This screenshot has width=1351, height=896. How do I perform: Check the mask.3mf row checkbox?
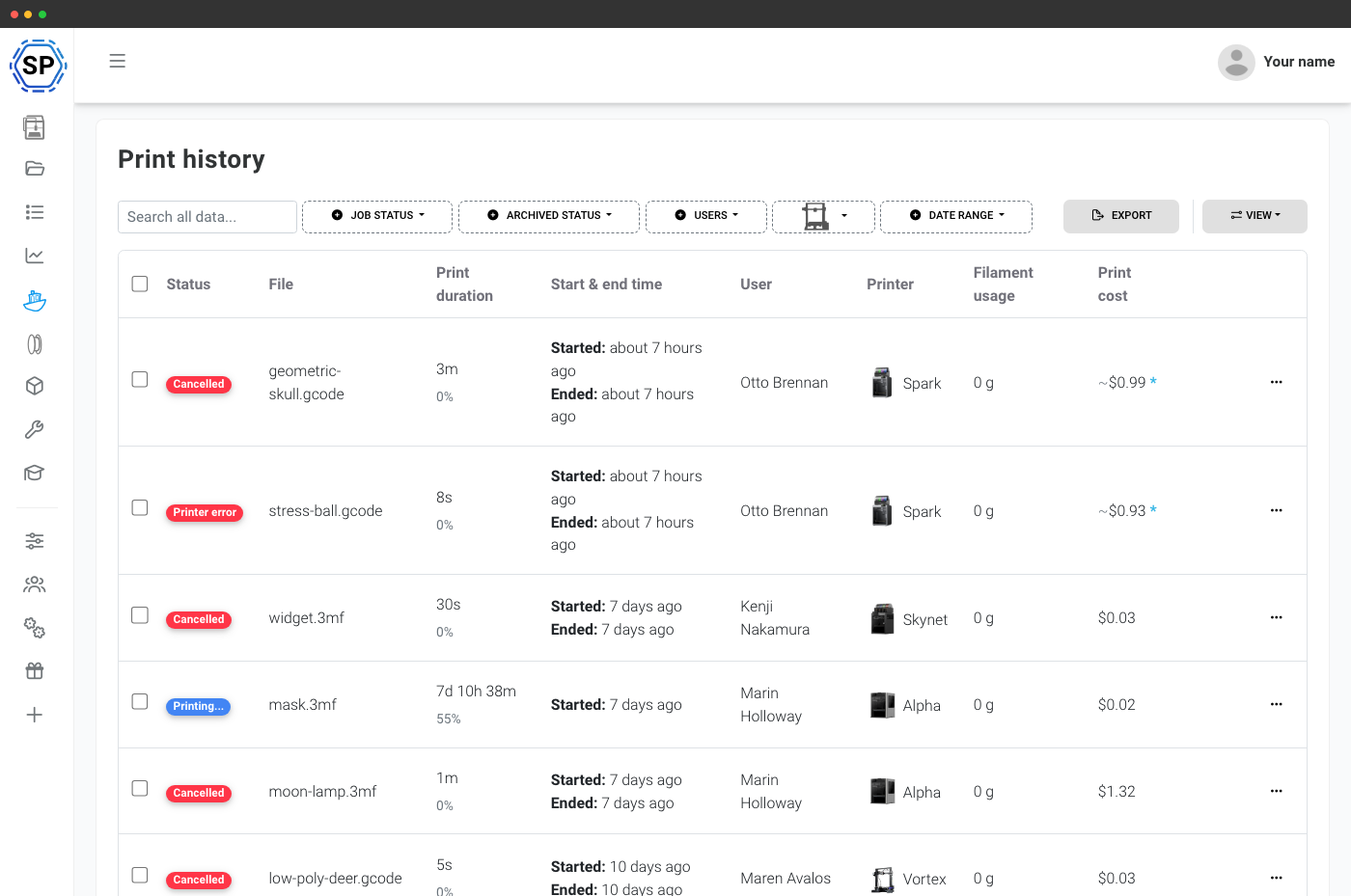tap(140, 701)
